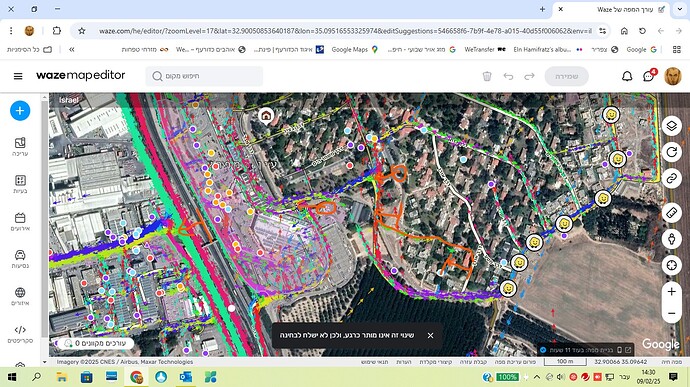Select the ruler measuring tool

(672, 213)
